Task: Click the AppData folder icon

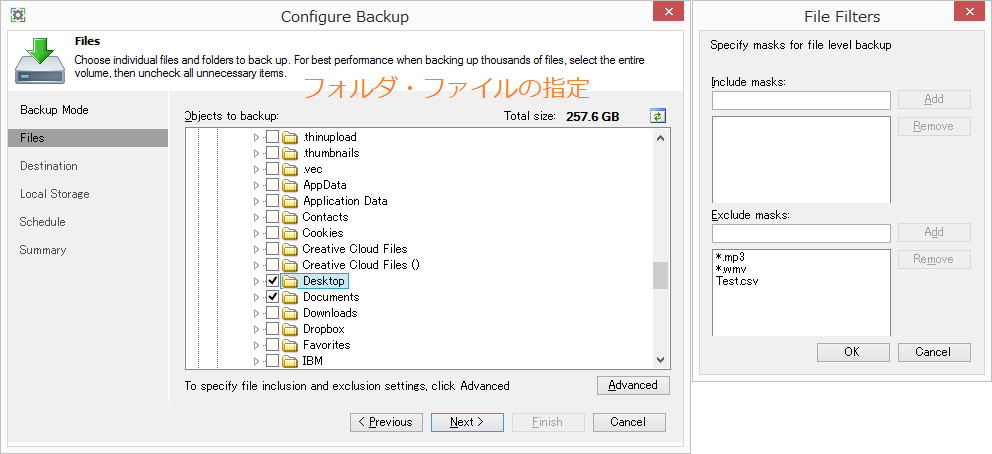Action: point(290,185)
